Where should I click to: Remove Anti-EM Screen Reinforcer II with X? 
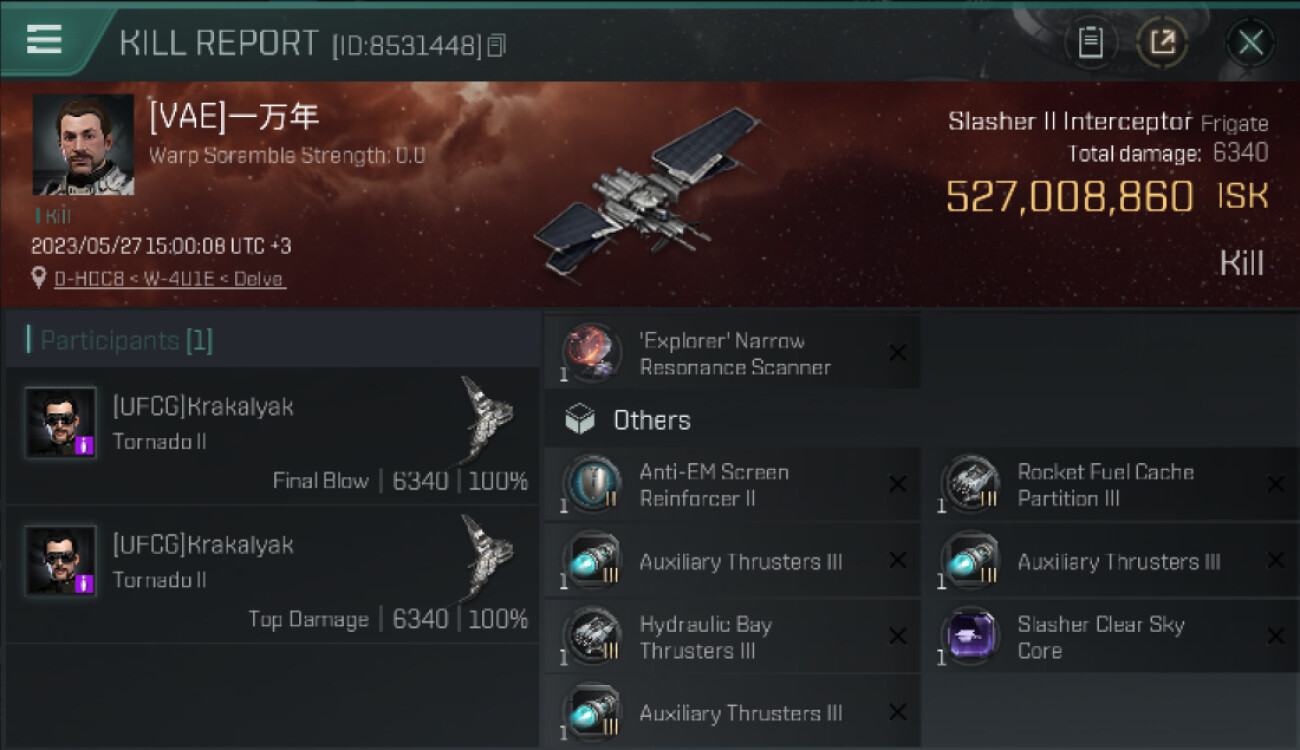[898, 484]
